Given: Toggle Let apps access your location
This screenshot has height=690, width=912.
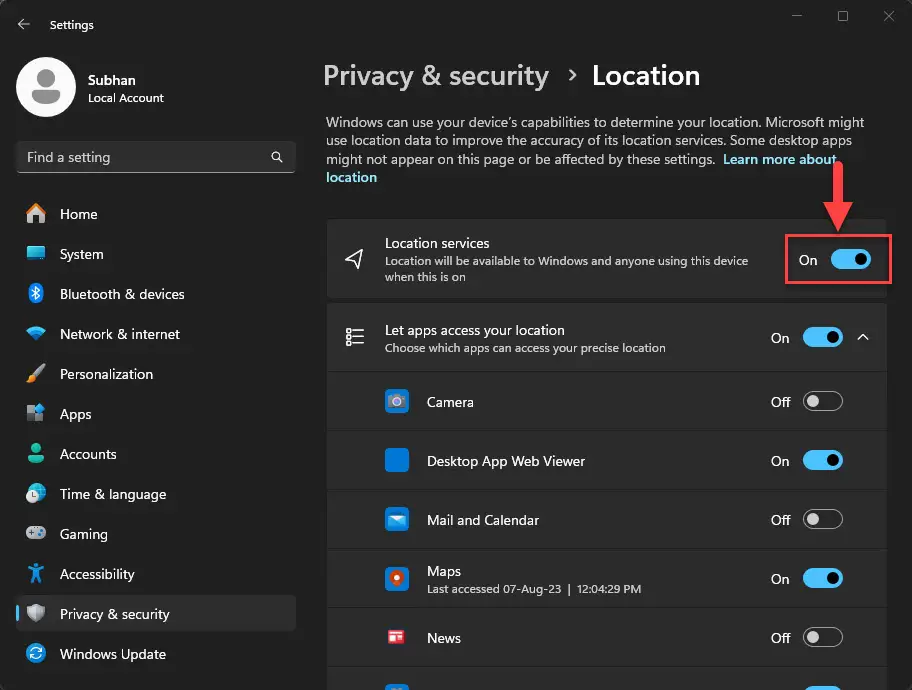Looking at the screenshot, I should click(x=822, y=337).
